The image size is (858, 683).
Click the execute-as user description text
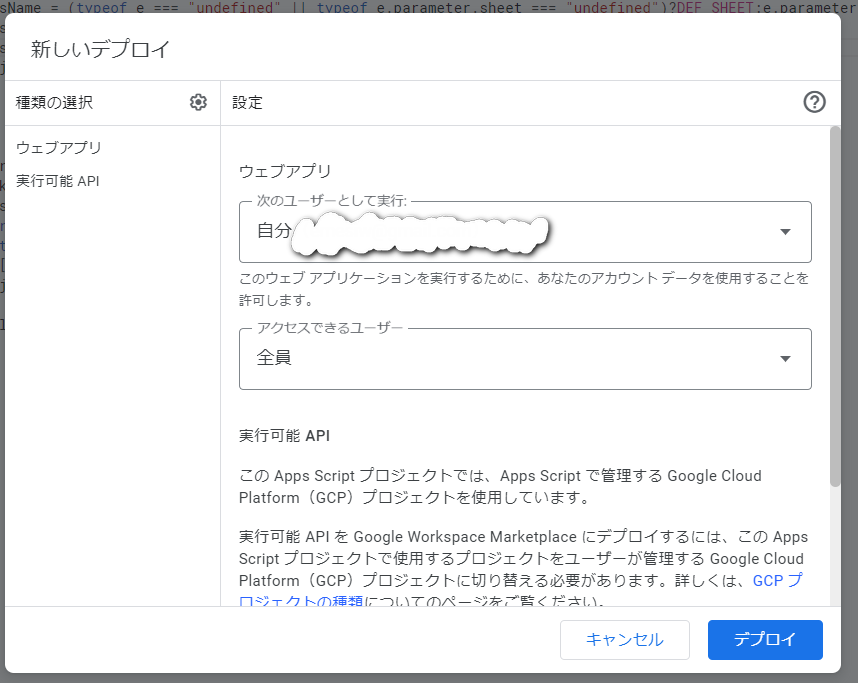click(x=520, y=290)
